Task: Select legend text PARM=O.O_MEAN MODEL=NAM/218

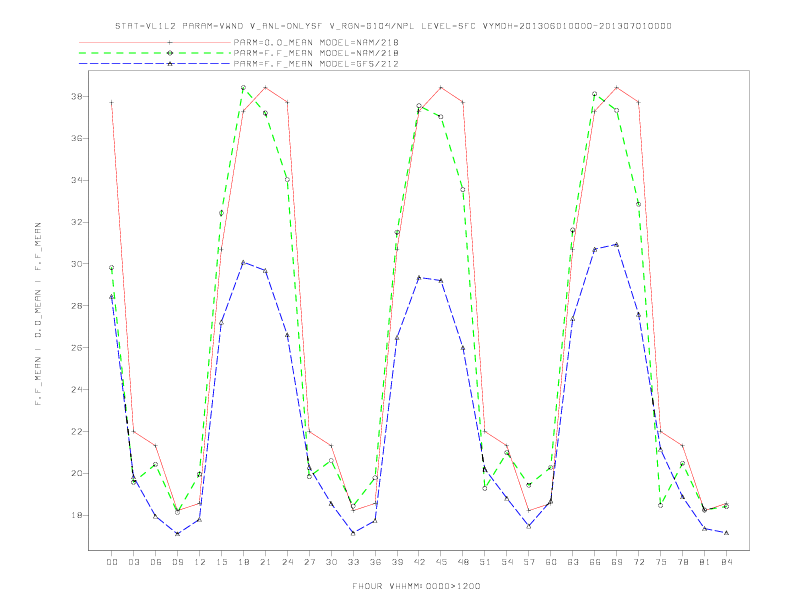Action: (x=316, y=42)
